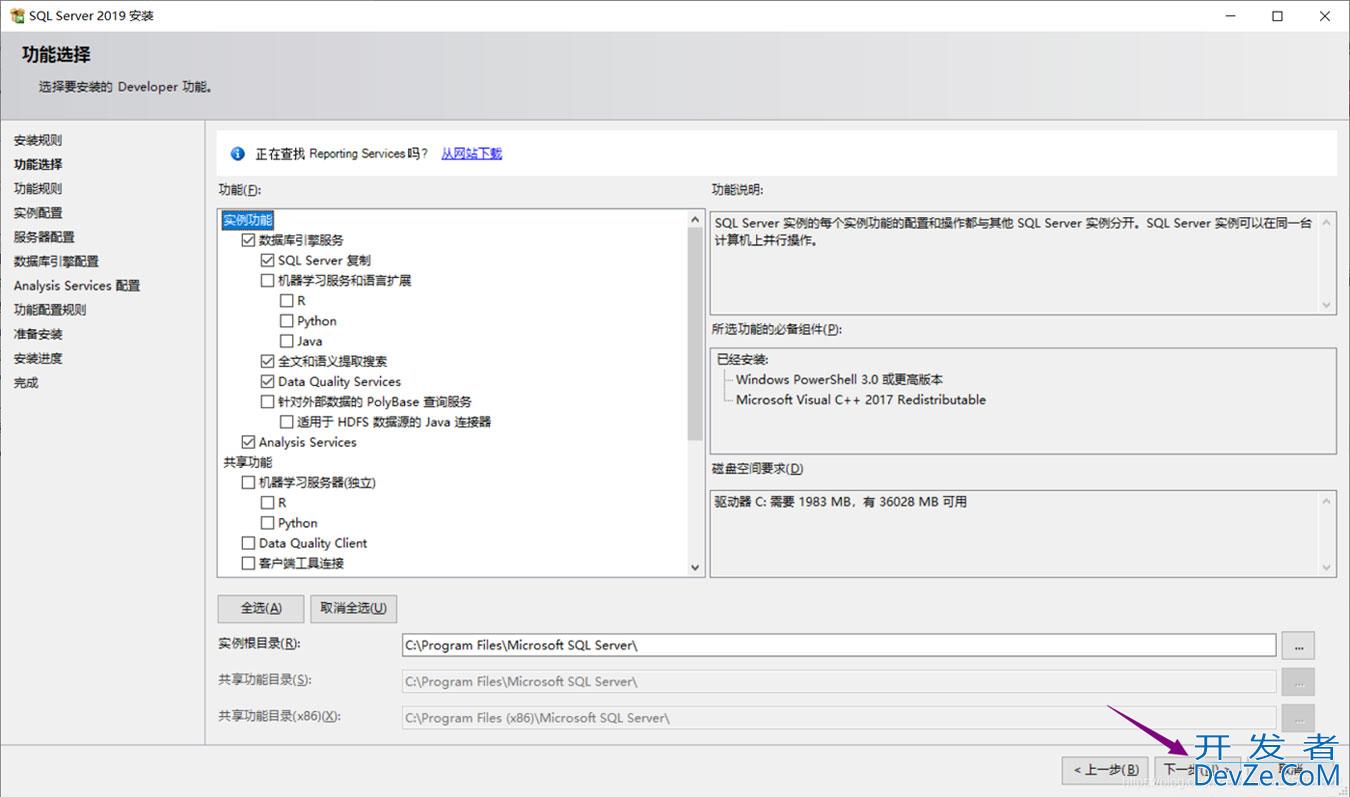Check Python under 机器学习服务器(独立)
This screenshot has height=797, width=1350.
tap(267, 523)
